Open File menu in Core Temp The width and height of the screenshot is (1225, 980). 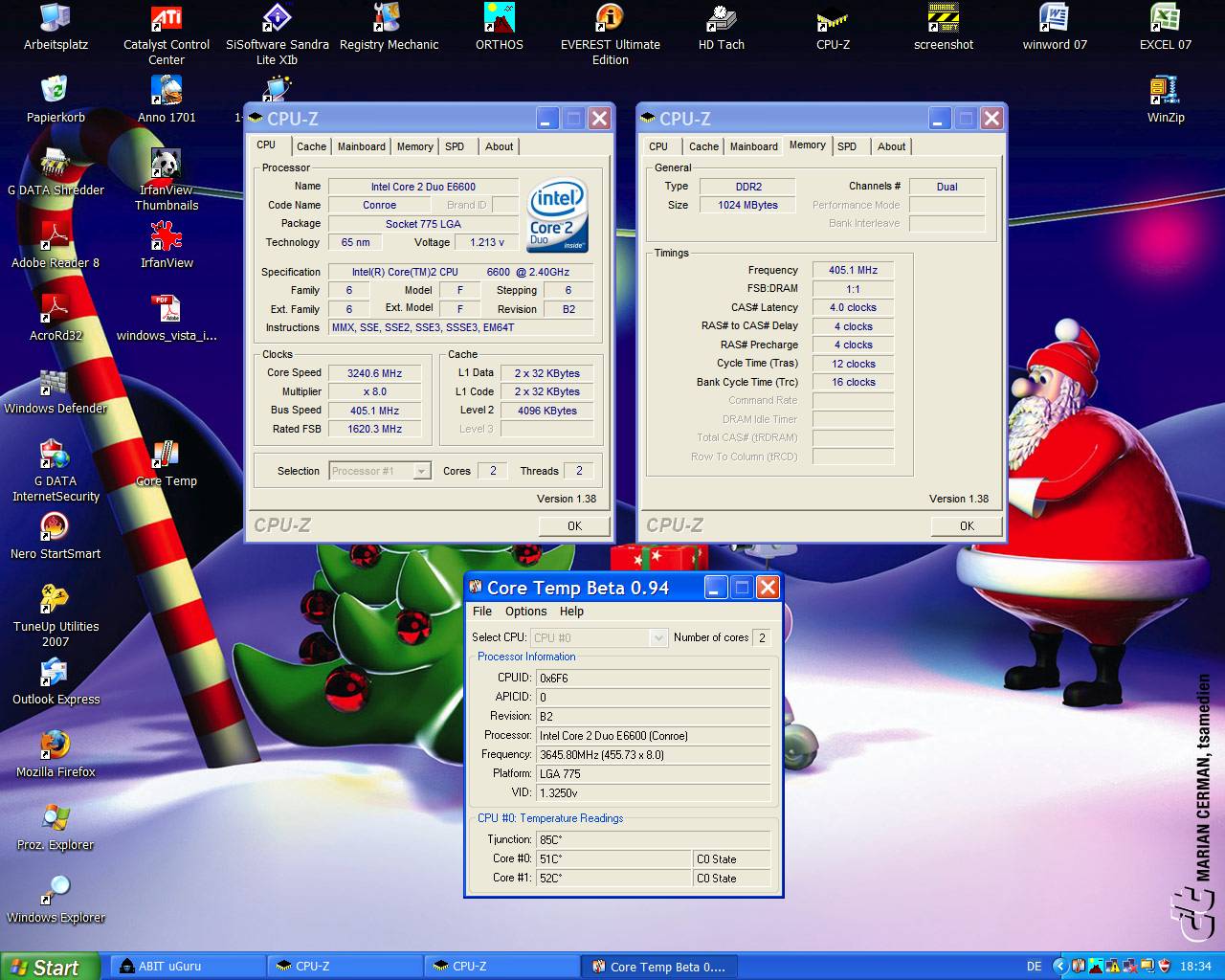pos(482,612)
